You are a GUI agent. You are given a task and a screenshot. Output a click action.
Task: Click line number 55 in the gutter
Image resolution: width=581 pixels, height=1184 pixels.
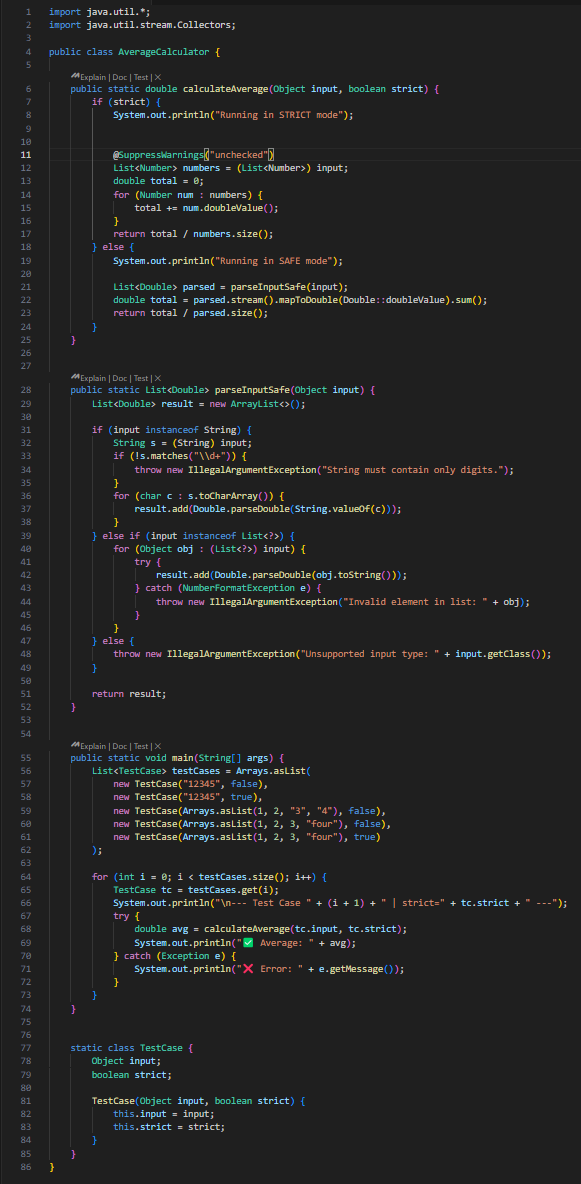26,758
